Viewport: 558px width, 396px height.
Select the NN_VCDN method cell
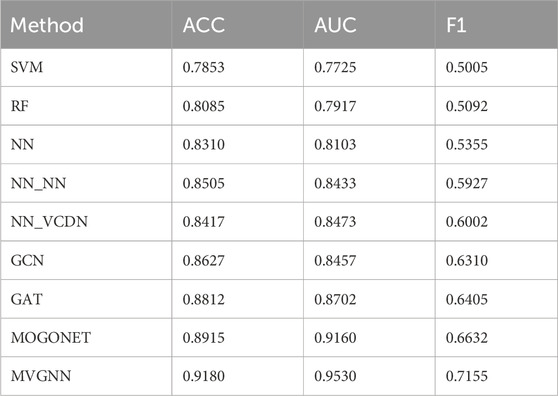pos(49,222)
